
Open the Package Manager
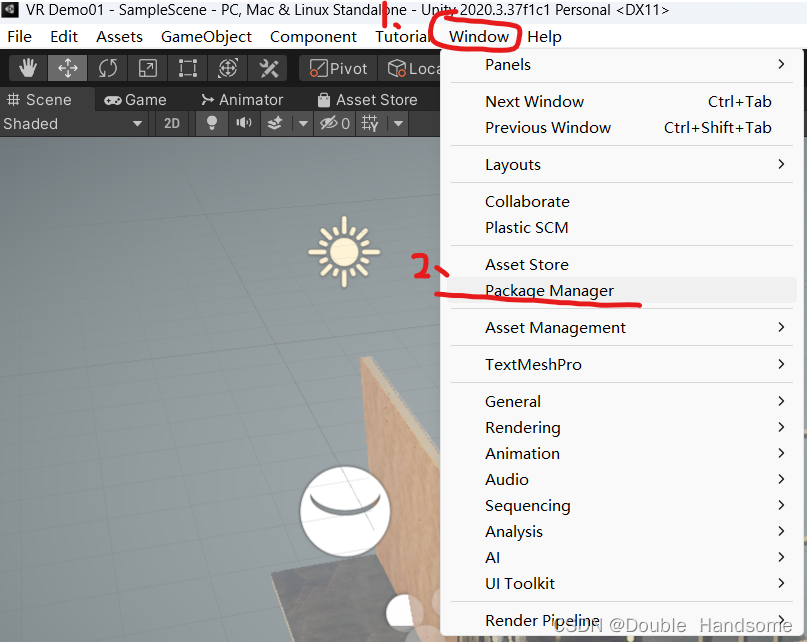click(x=622, y=290)
